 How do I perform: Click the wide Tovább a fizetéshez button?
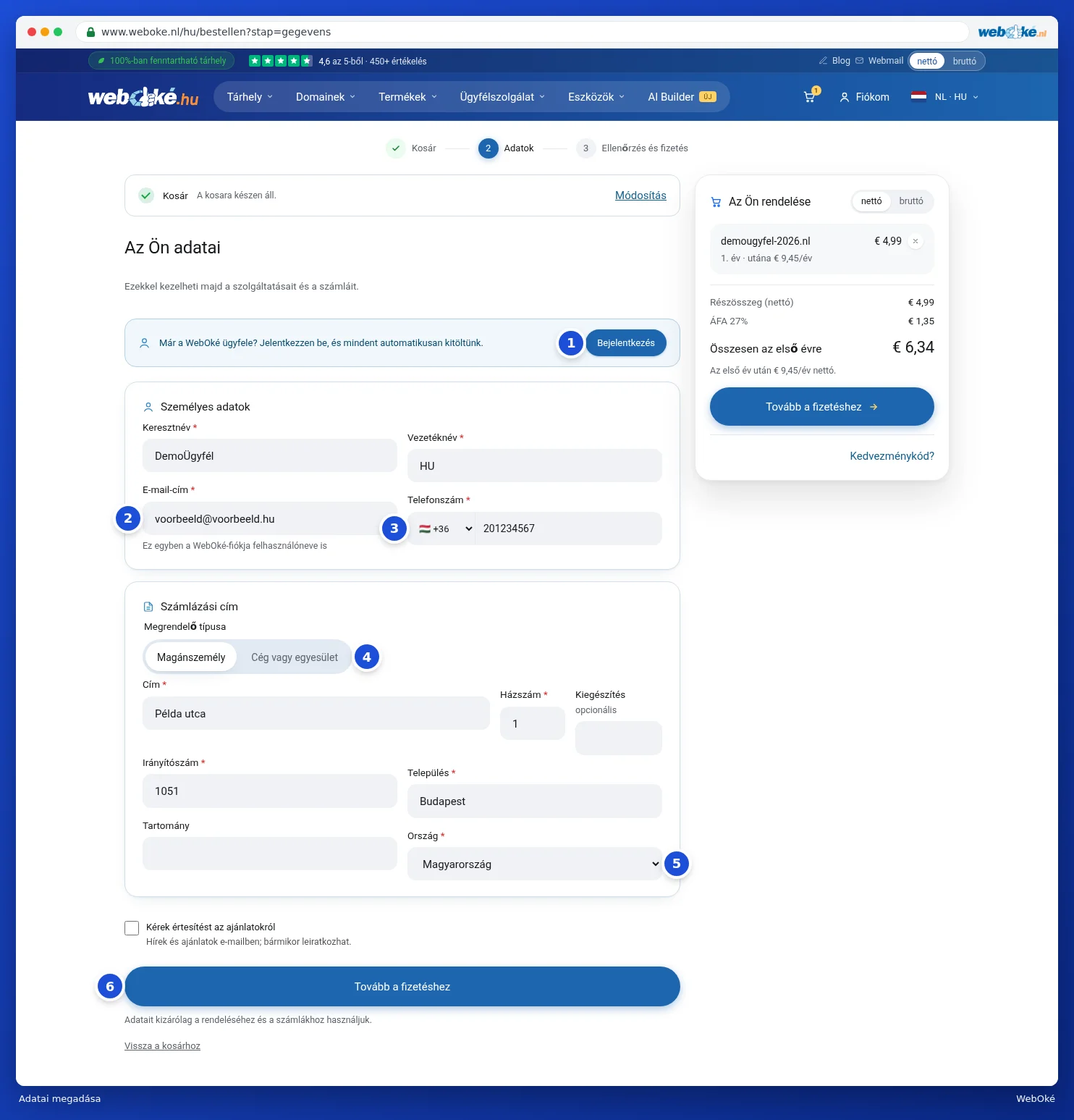tap(402, 987)
